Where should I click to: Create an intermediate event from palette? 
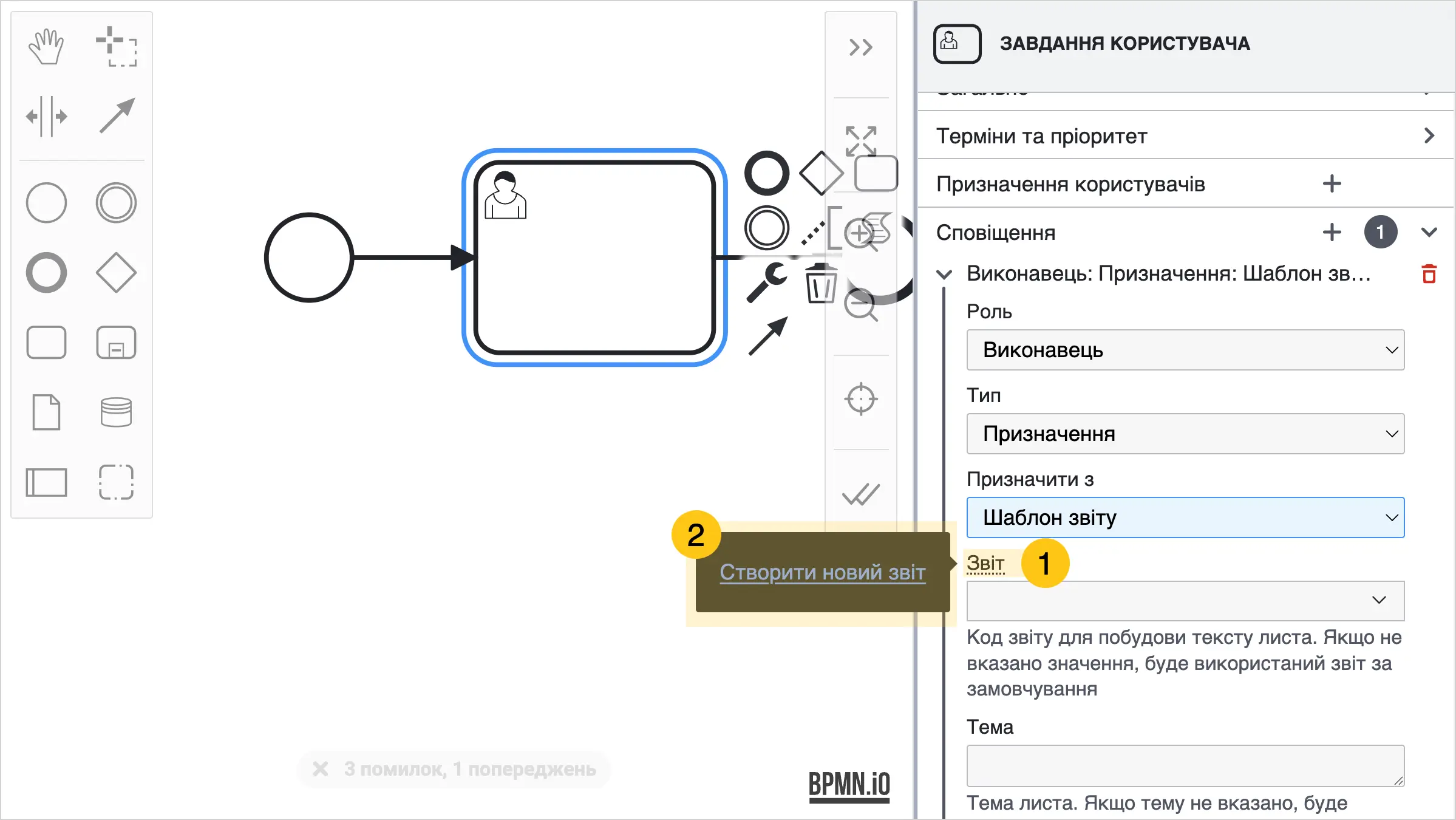pyautogui.click(x=116, y=203)
